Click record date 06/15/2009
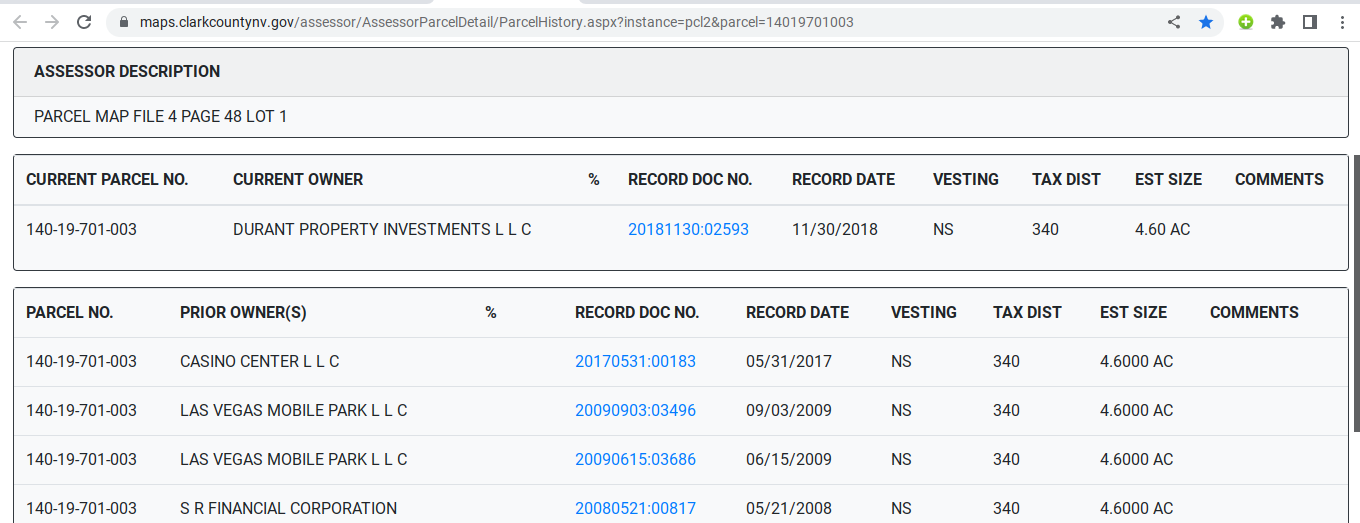1360x523 pixels. click(x=789, y=460)
